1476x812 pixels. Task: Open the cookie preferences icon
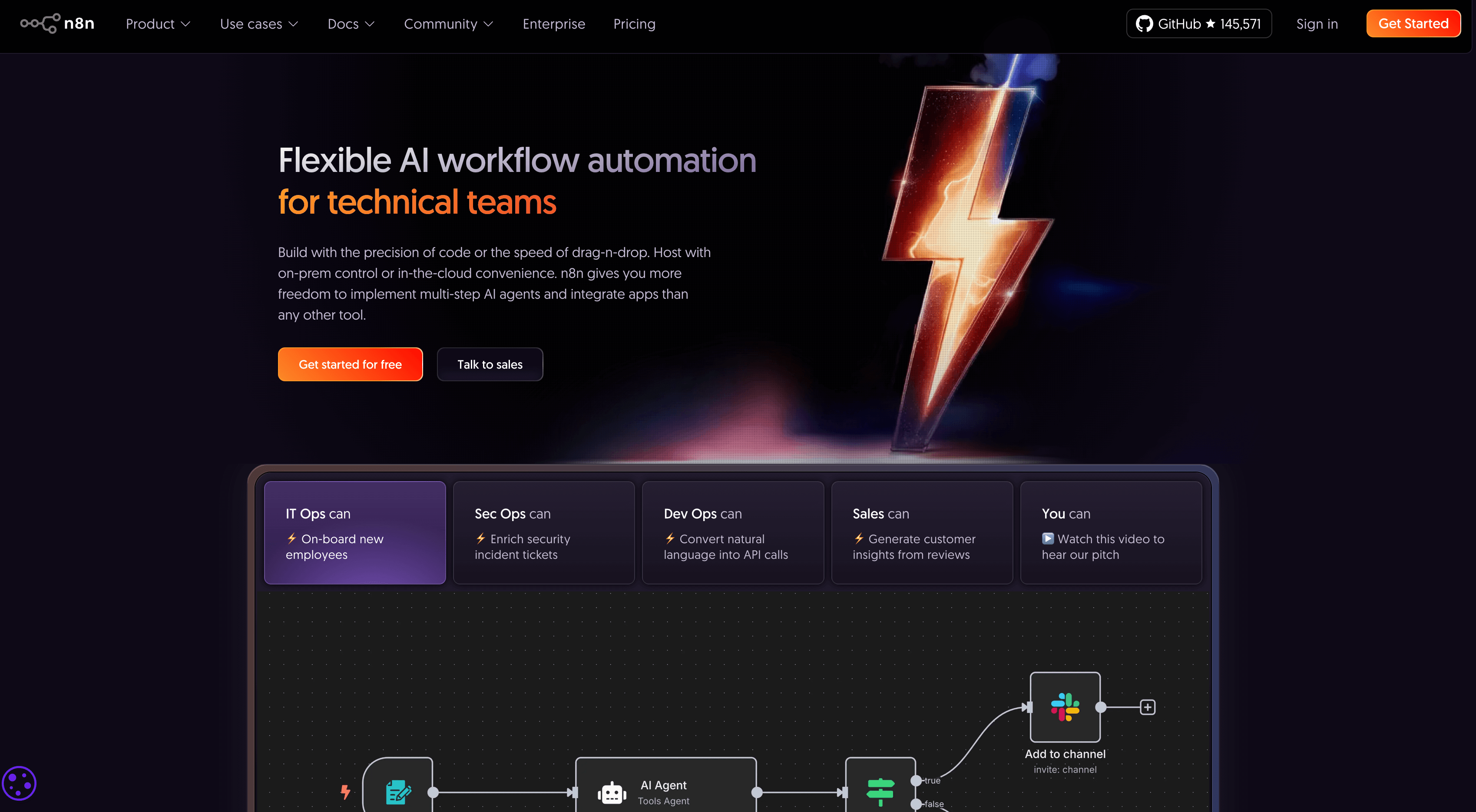[x=19, y=783]
